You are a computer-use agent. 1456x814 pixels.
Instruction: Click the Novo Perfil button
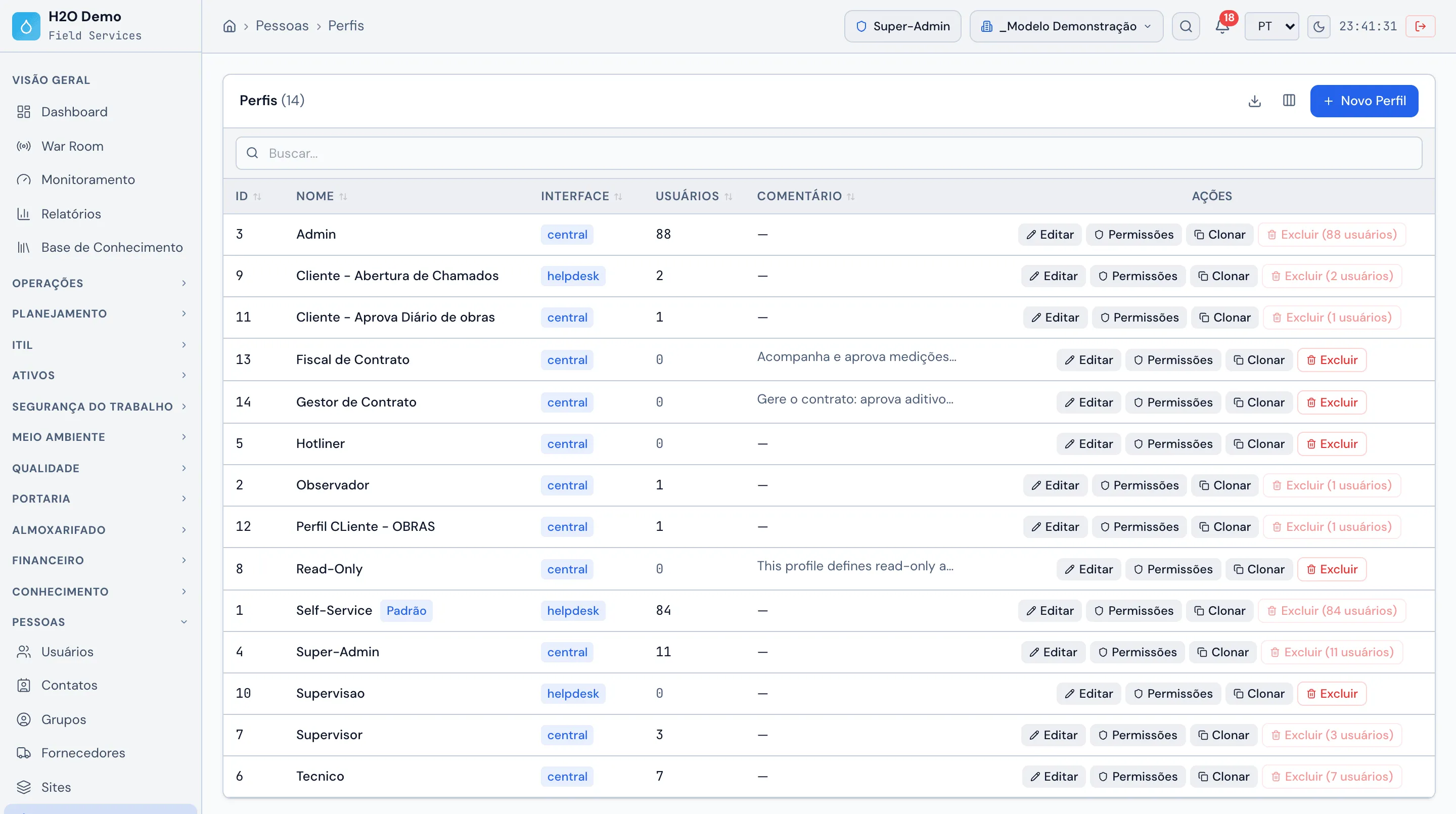[x=1364, y=101]
